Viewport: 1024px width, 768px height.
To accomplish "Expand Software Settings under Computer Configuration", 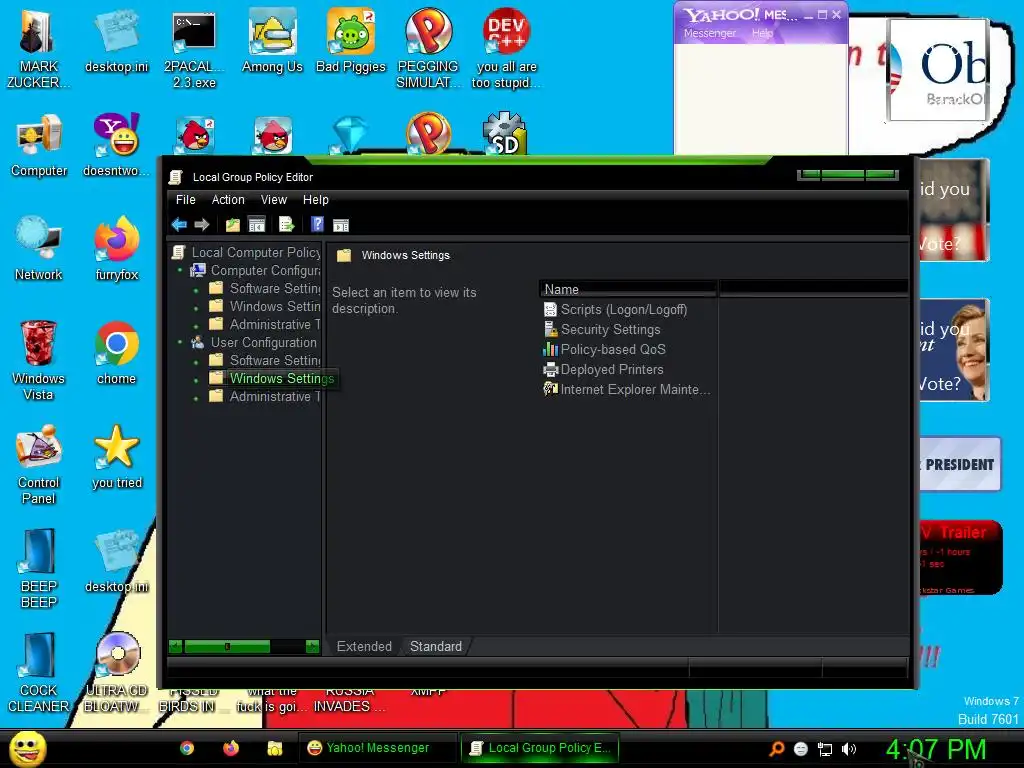I will coord(197,289).
